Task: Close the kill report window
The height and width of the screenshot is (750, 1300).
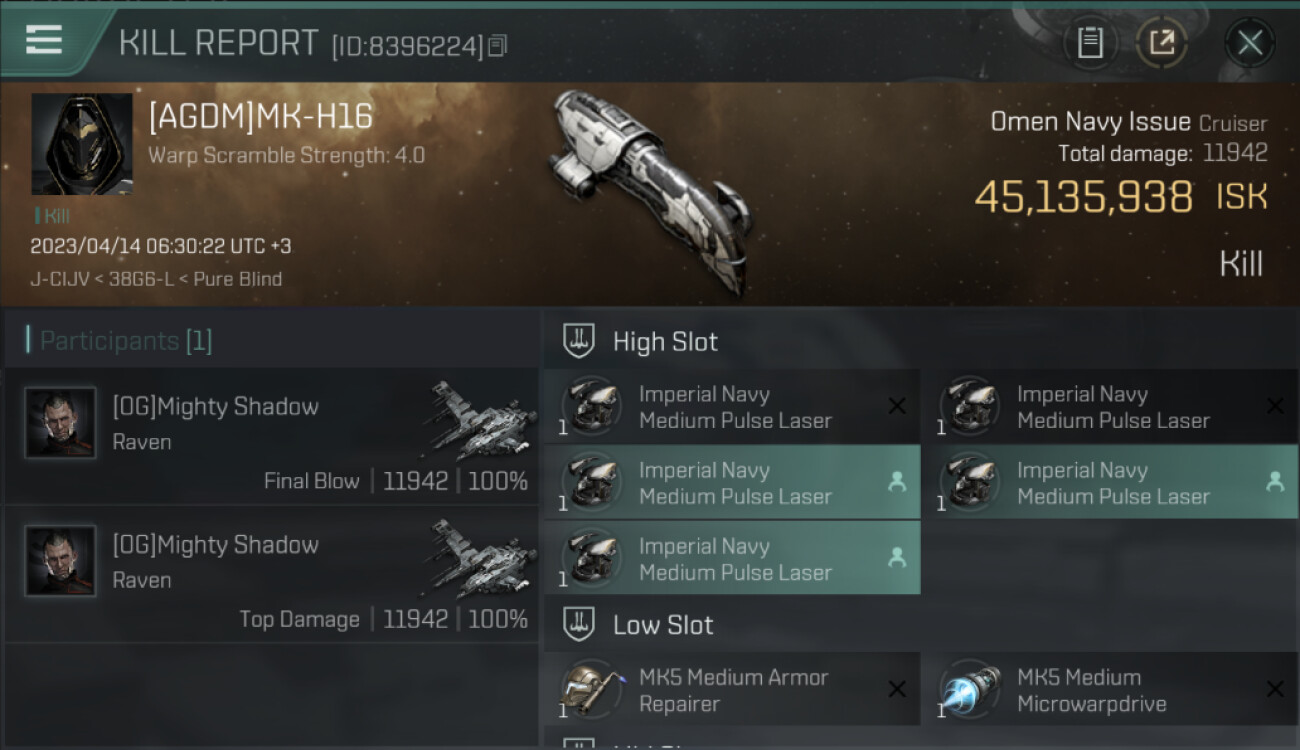Action: (x=1250, y=42)
